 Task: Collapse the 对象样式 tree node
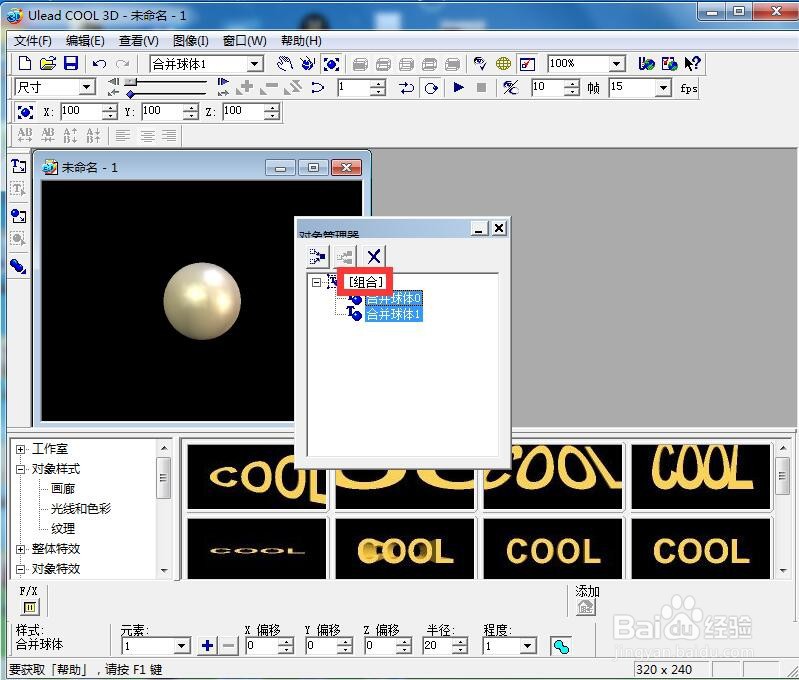(x=20, y=469)
